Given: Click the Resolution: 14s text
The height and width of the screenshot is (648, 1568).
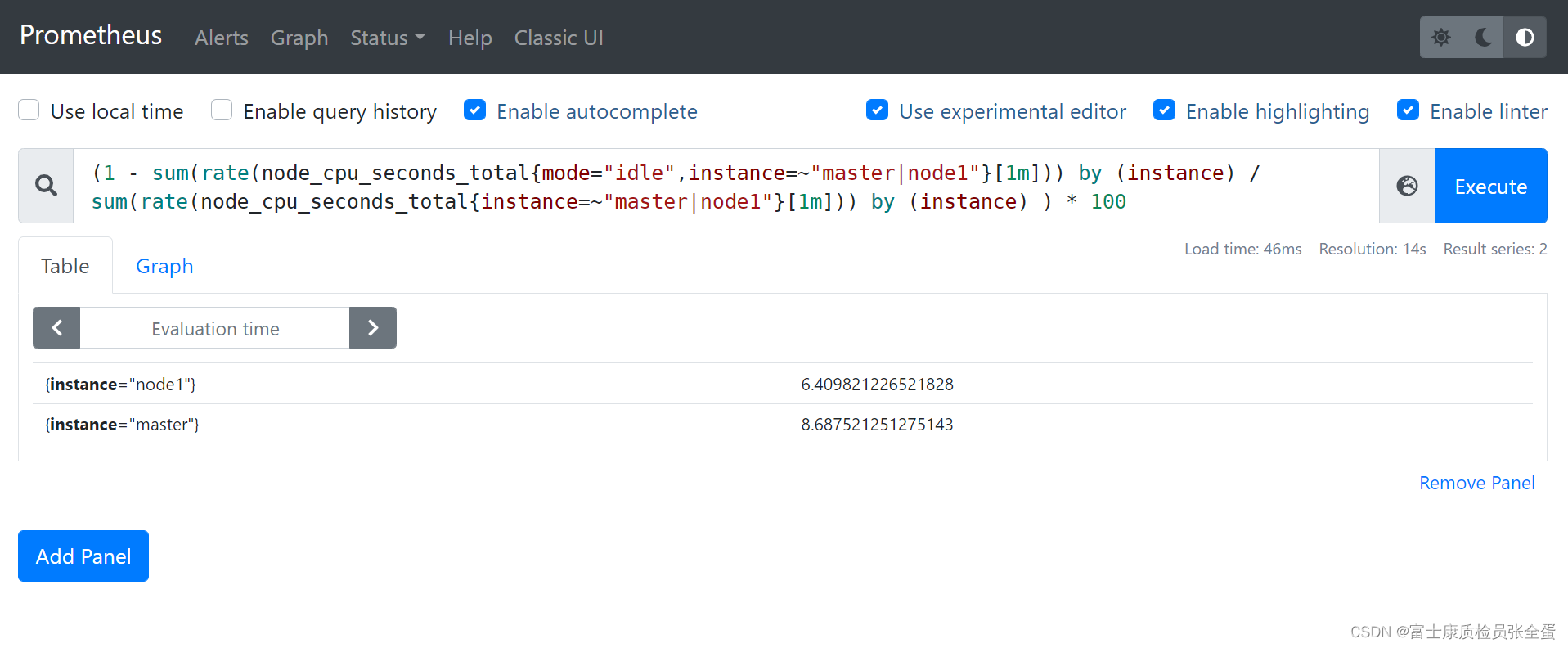Looking at the screenshot, I should [x=1373, y=249].
